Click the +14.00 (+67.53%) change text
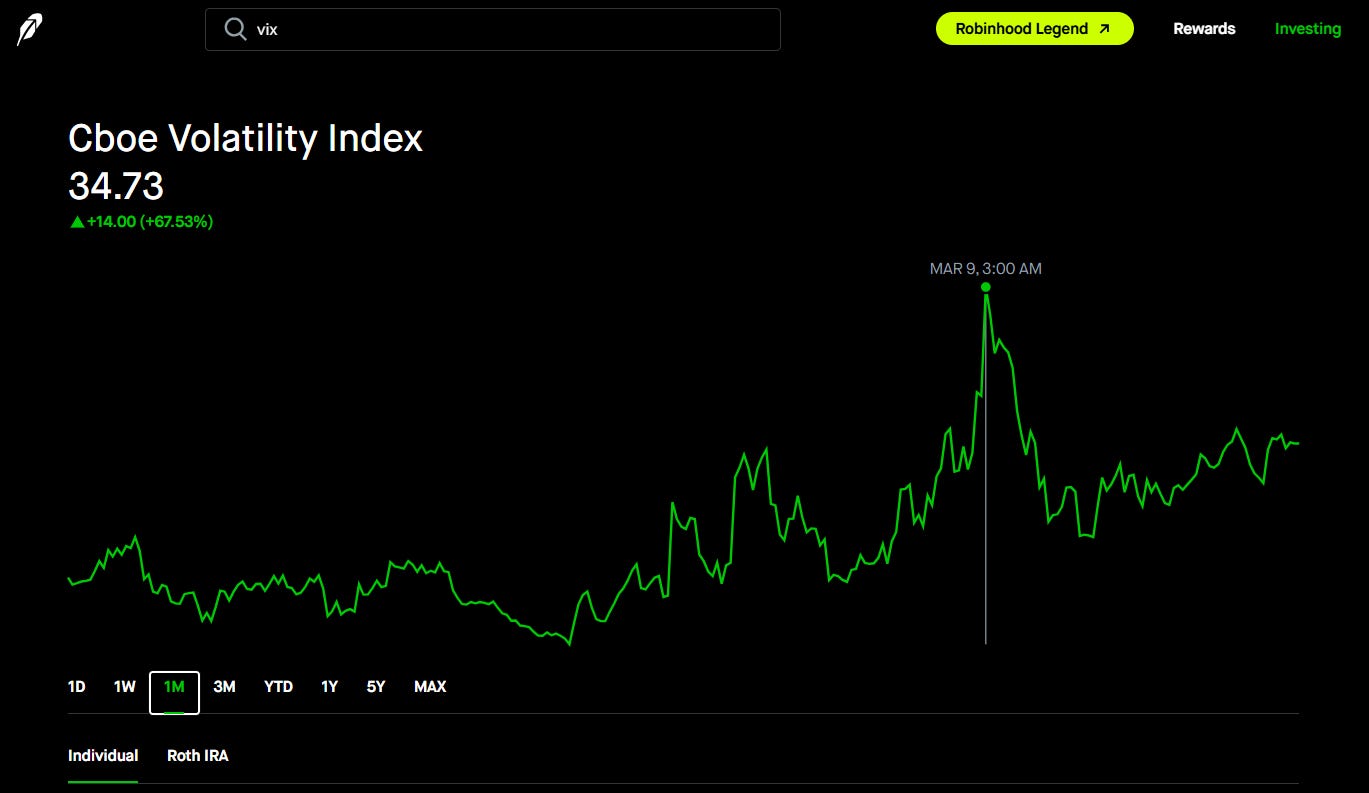This screenshot has height=793, width=1369. click(150, 222)
